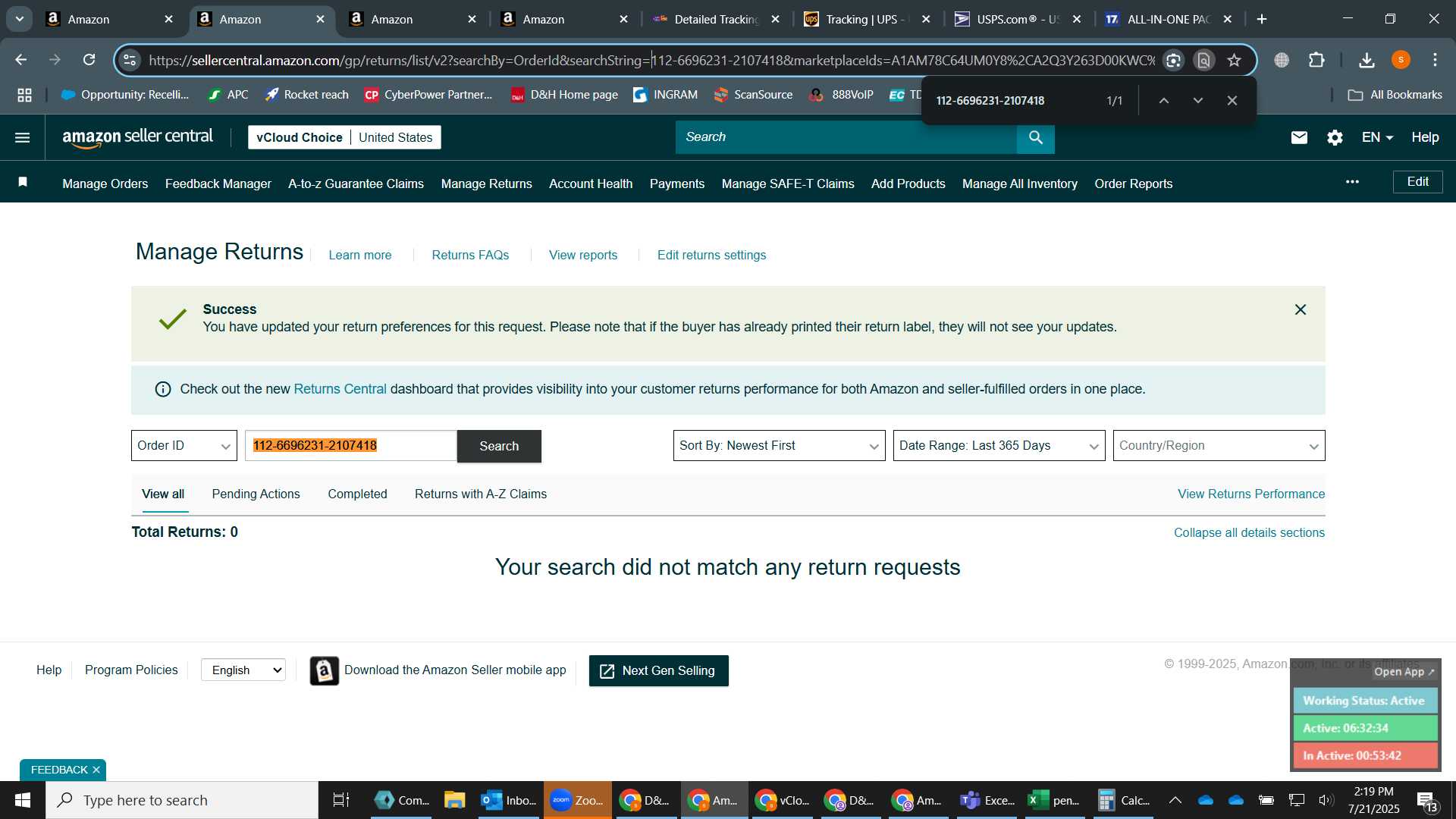
Task: Click the bookmark flag icon in nav bar
Action: click(x=23, y=182)
